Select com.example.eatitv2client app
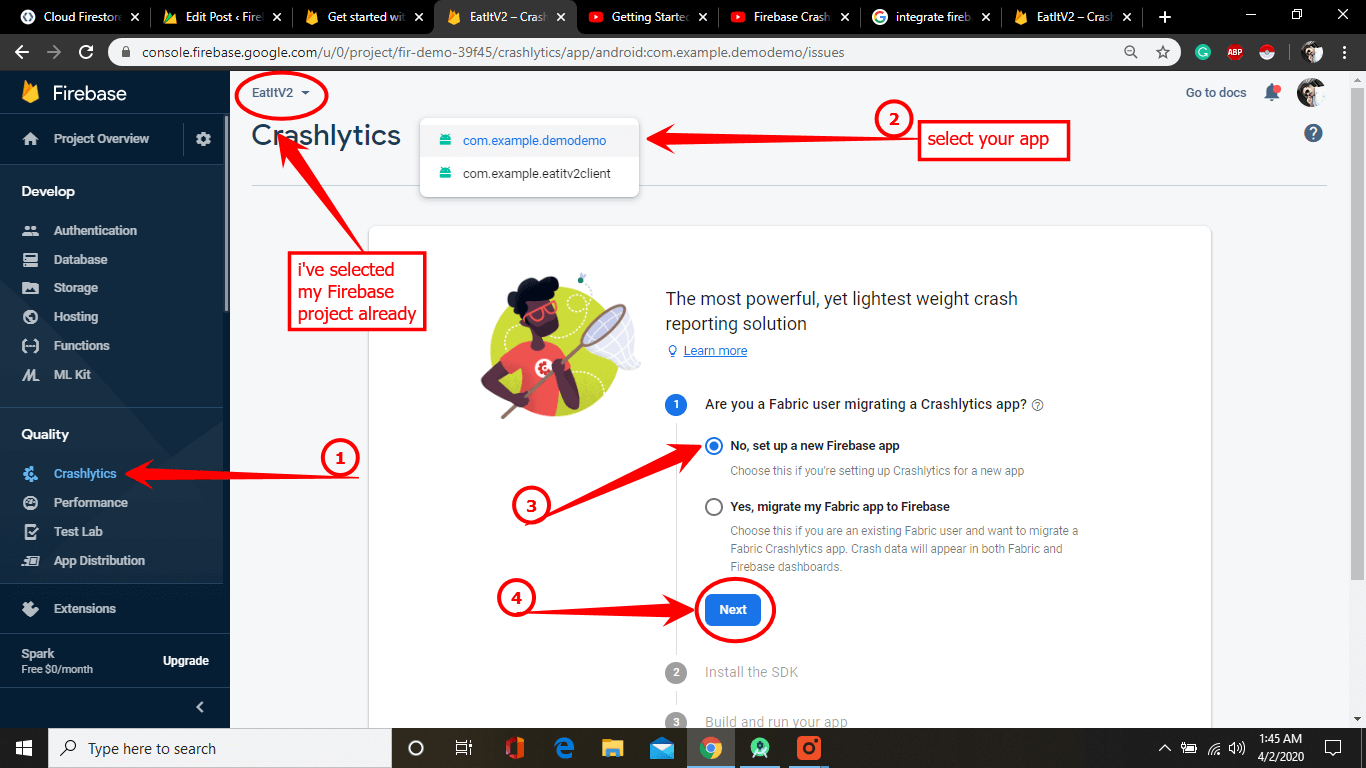Viewport: 1366px width, 768px height. (529, 173)
